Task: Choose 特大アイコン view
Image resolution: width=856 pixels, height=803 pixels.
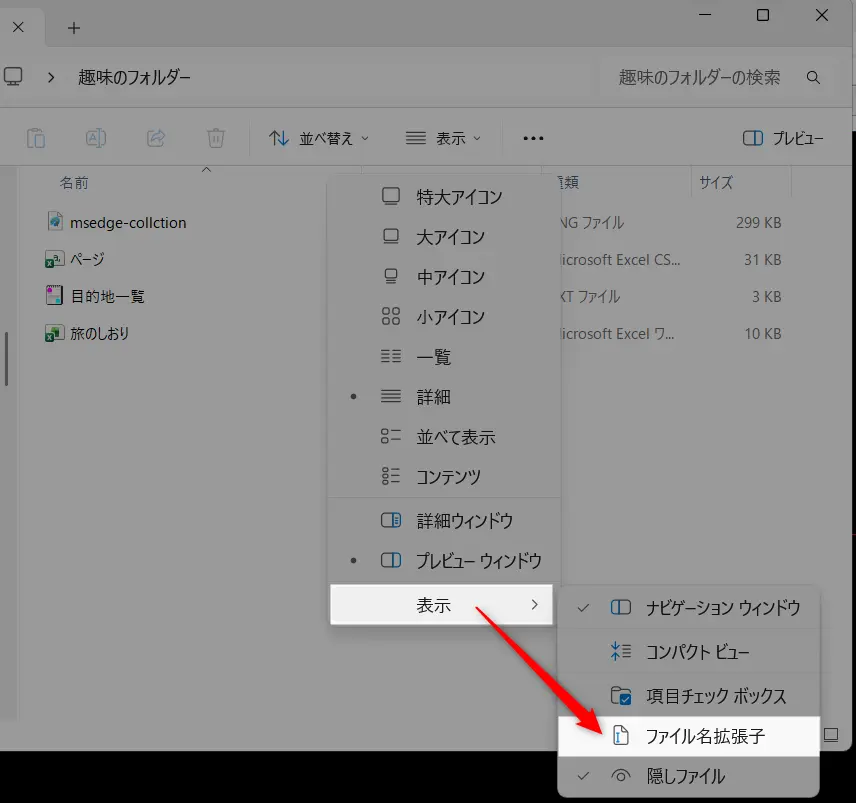Action: tap(459, 197)
